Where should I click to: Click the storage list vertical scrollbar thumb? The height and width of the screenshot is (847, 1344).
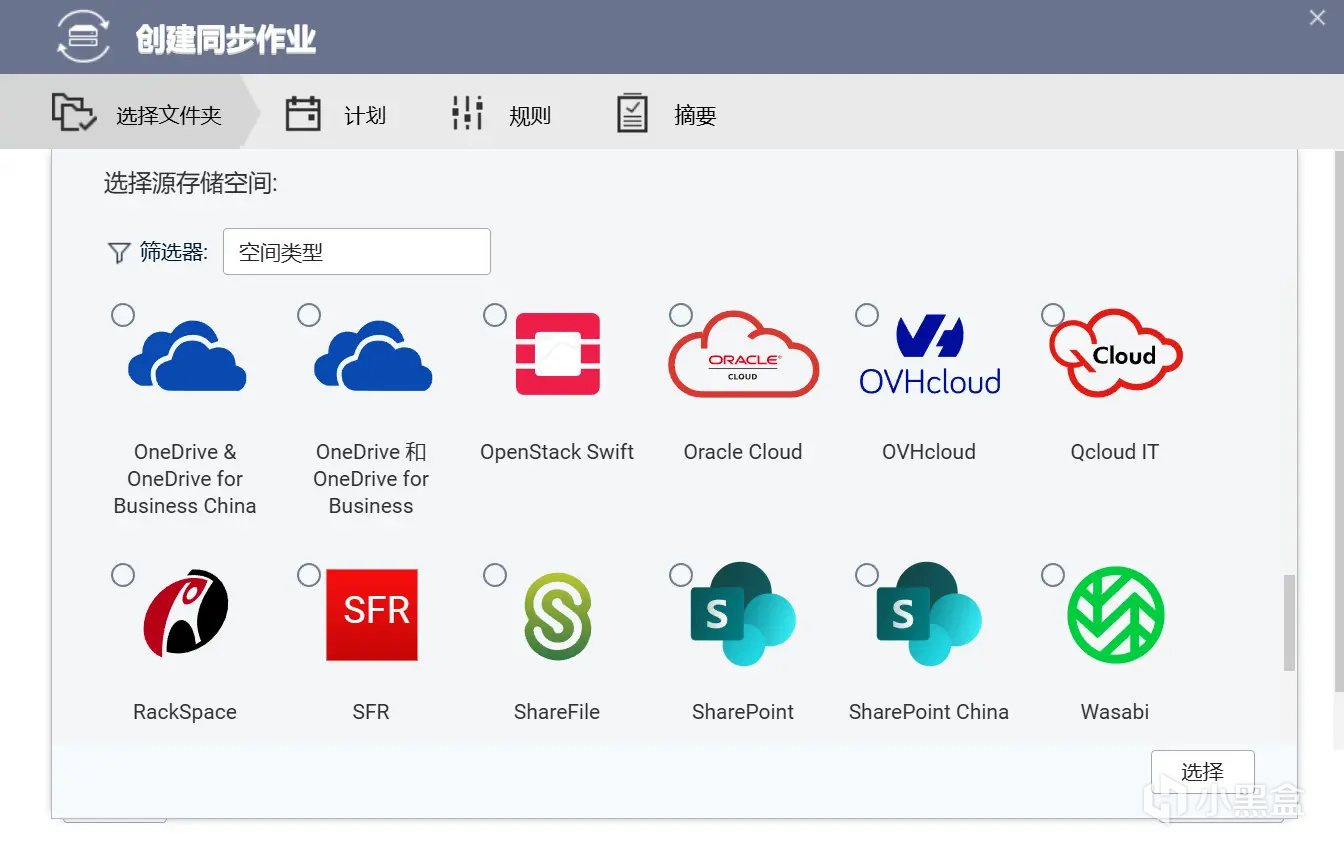click(1289, 622)
